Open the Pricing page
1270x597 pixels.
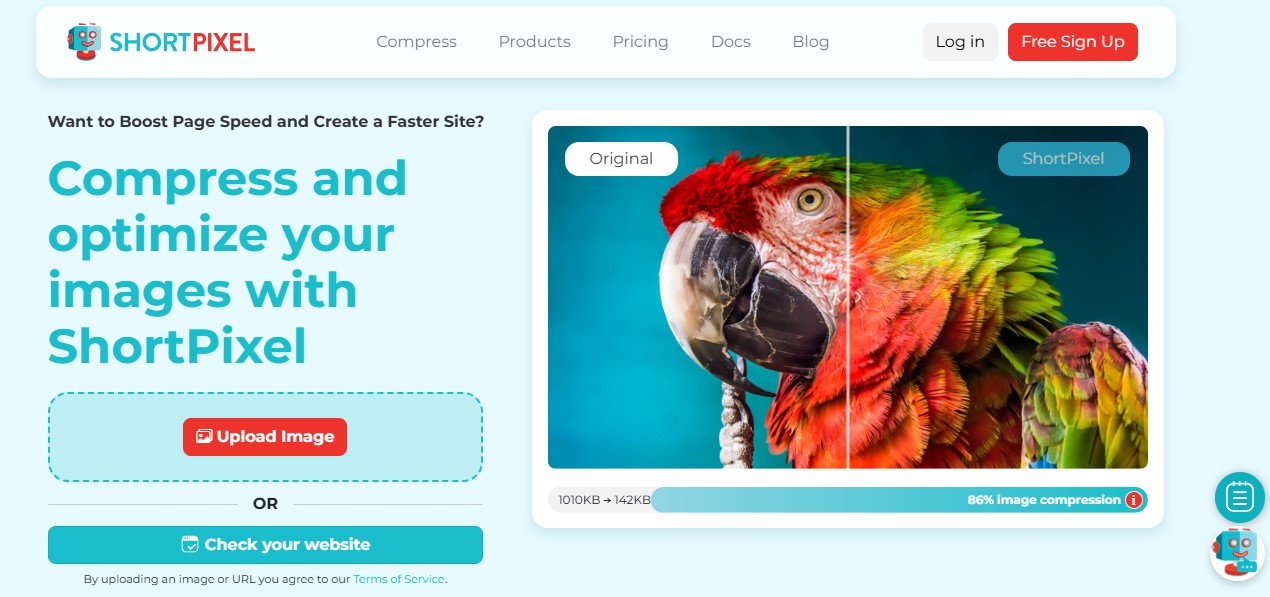click(640, 42)
